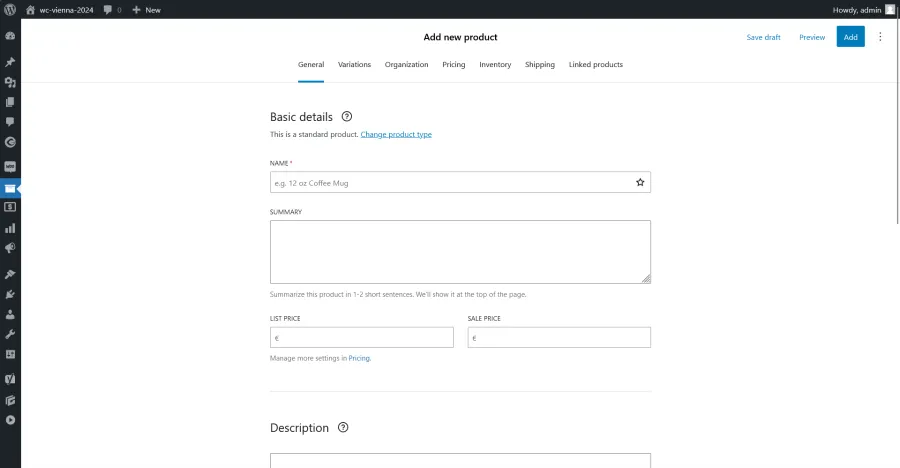Open Plugins plug sidebar icon
The height and width of the screenshot is (468, 900).
10,295
